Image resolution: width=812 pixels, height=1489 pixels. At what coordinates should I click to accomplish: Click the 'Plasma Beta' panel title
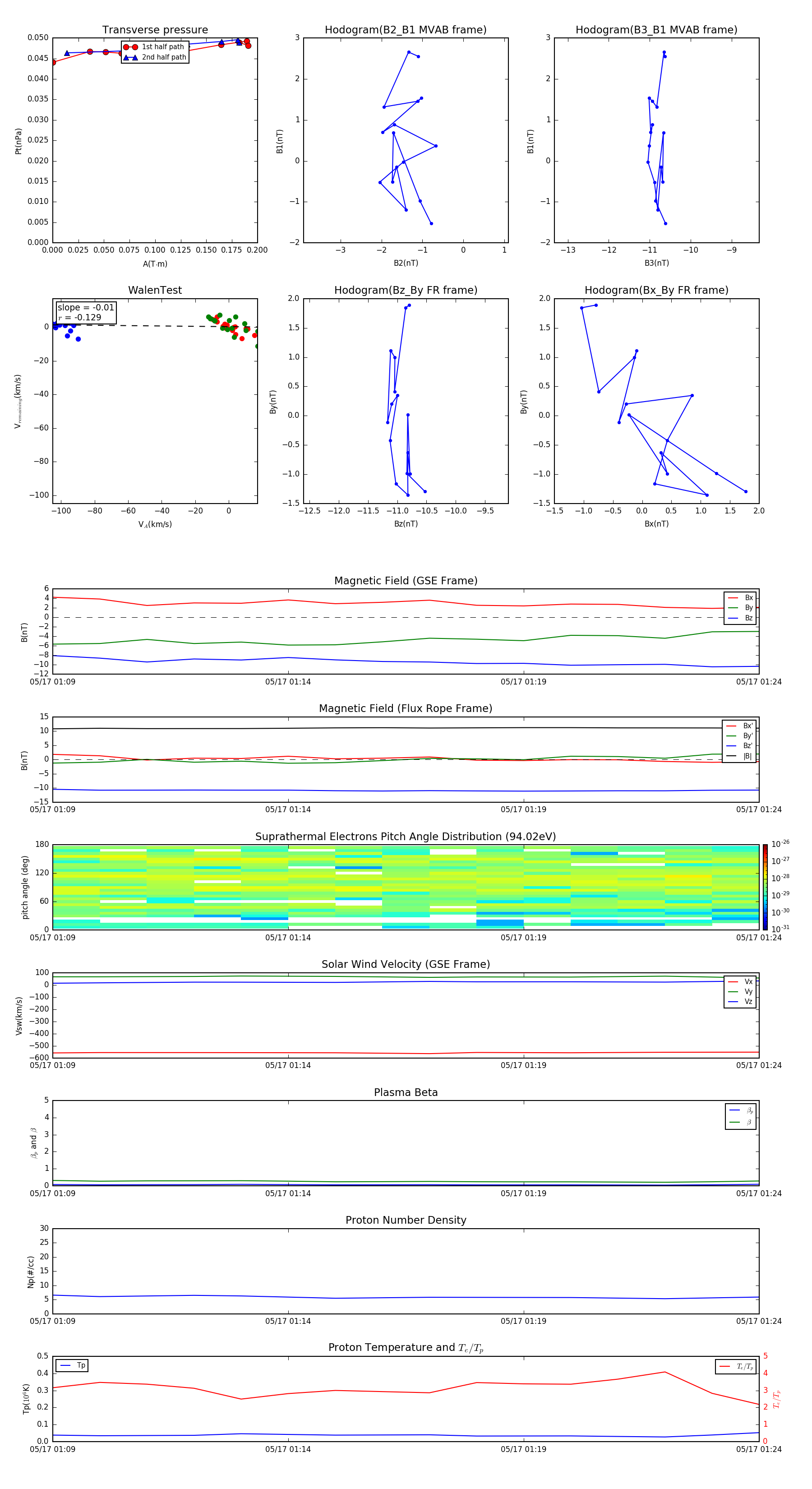click(406, 1093)
